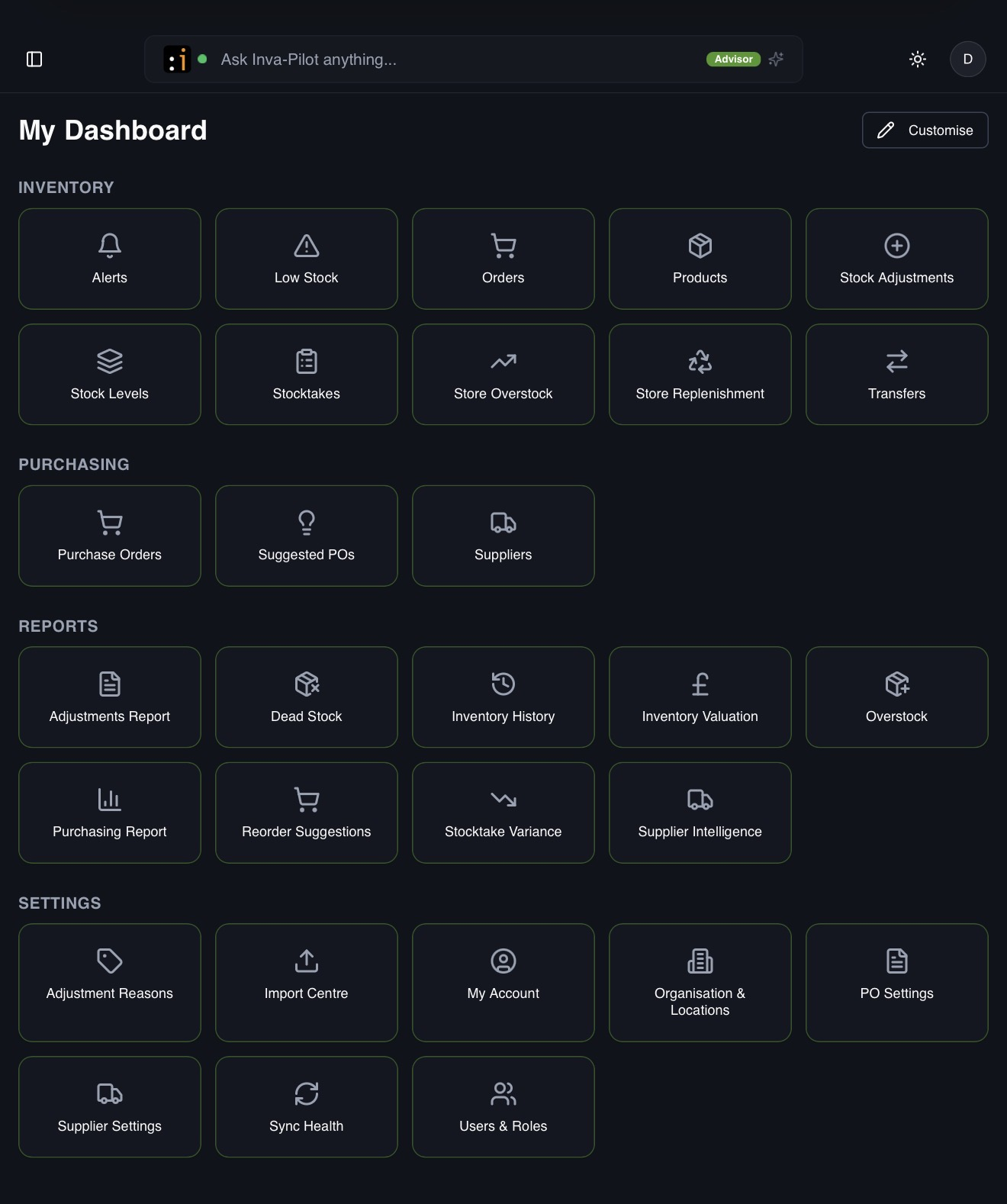Open the Inventory Valuation pound tile
Viewport: 1007px width, 1204px height.
coord(700,697)
